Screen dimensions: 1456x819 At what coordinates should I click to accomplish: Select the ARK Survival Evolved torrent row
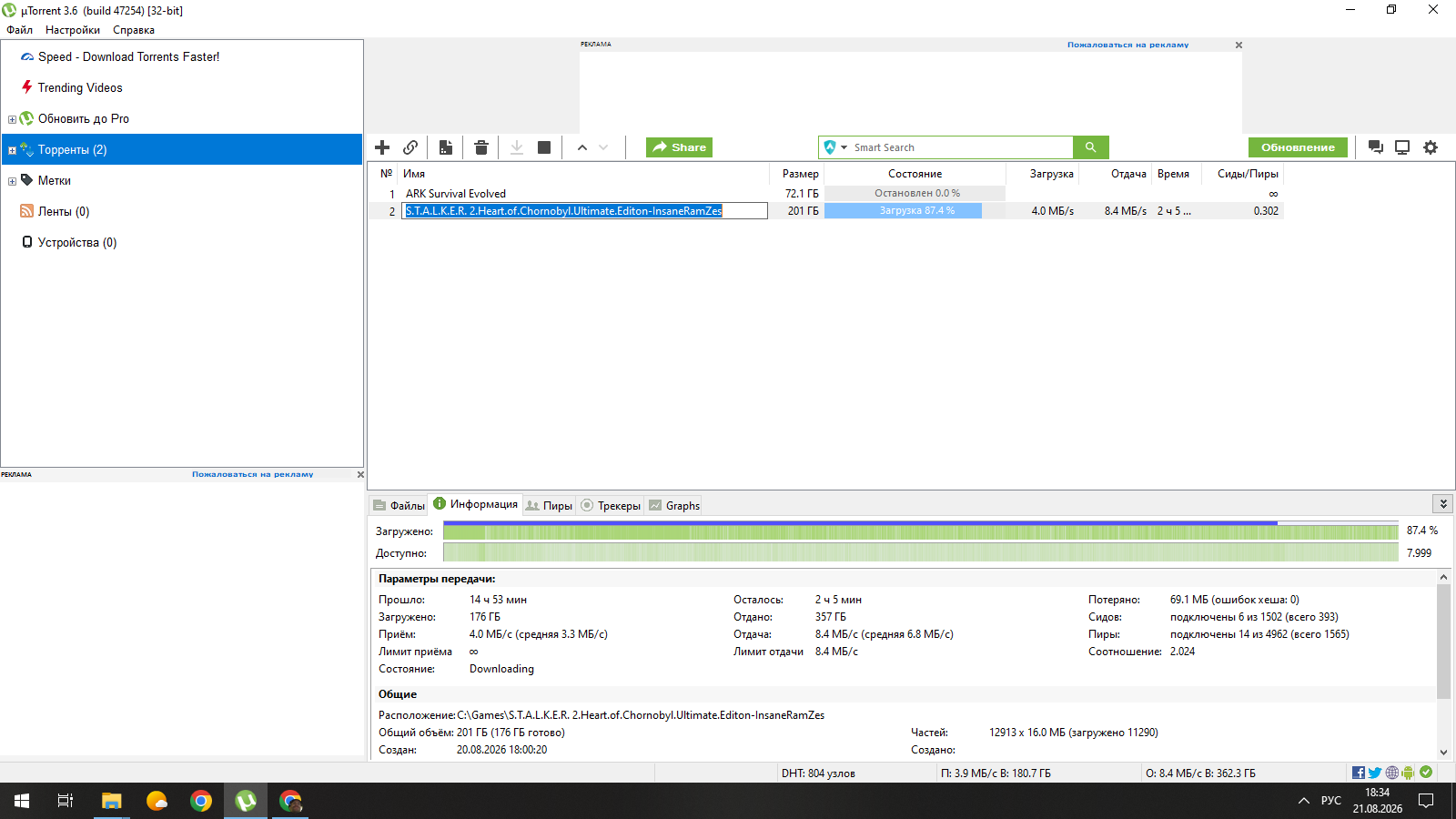(x=825, y=194)
